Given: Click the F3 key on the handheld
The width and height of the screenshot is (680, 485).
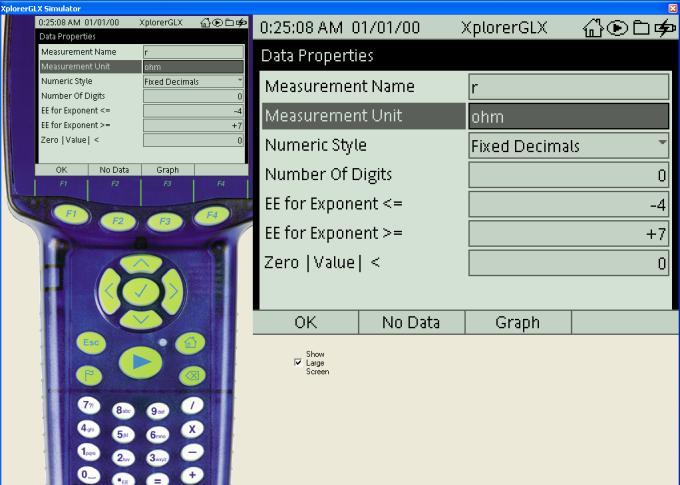Looking at the screenshot, I should point(165,221).
